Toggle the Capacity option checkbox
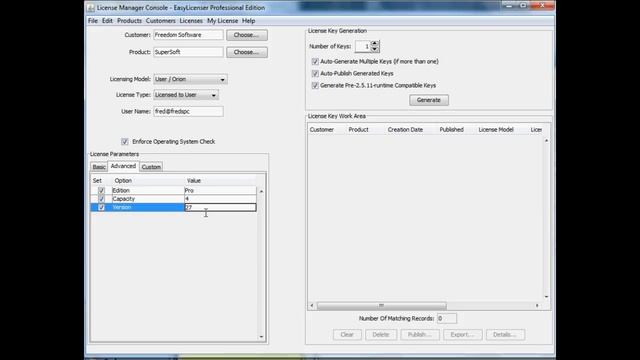The height and width of the screenshot is (360, 640). tap(101, 199)
